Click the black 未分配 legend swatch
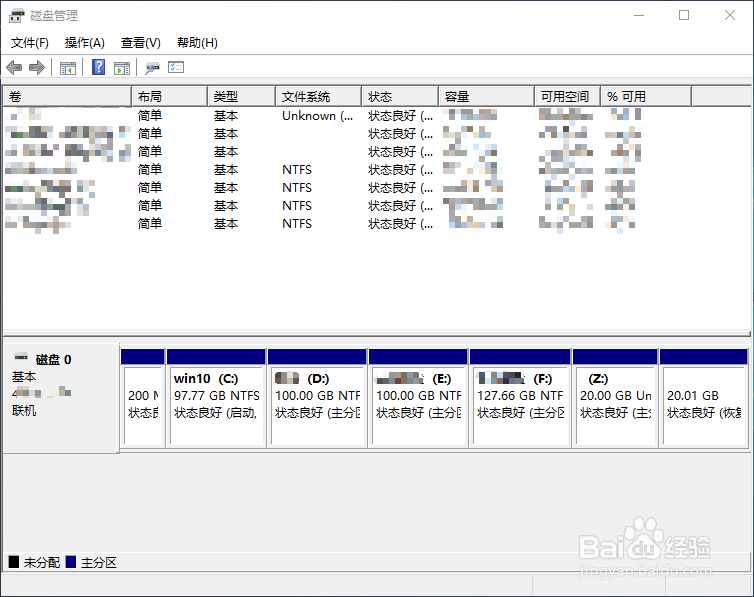754x597 pixels. click(x=14, y=562)
